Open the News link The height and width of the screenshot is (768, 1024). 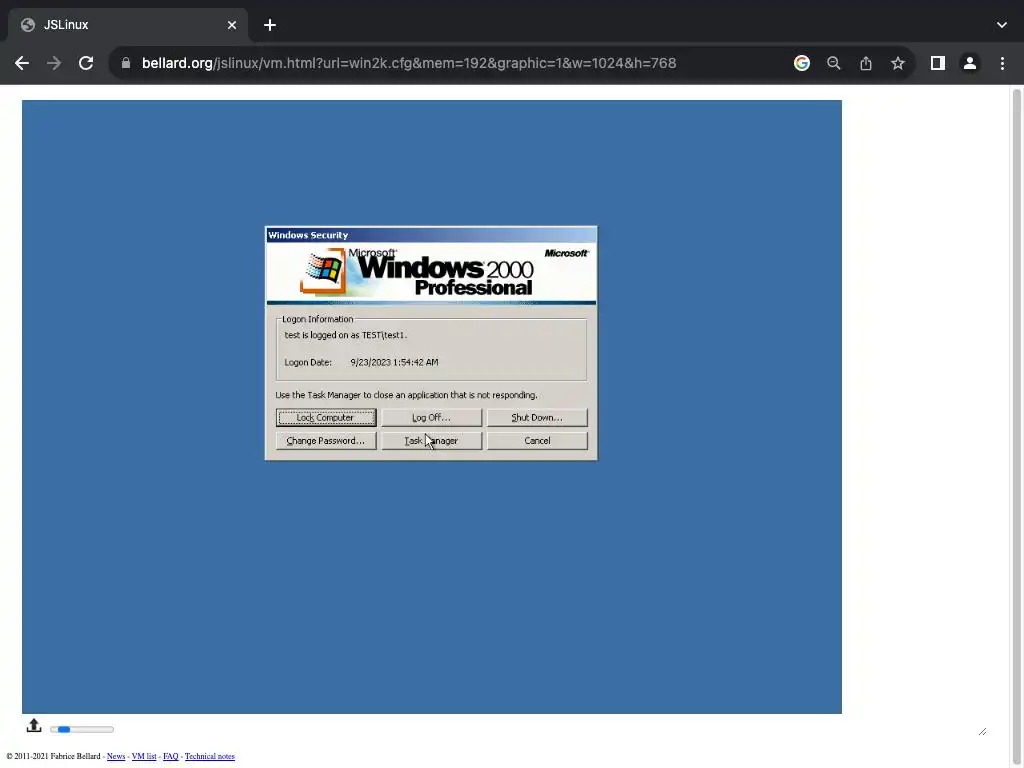(116, 756)
